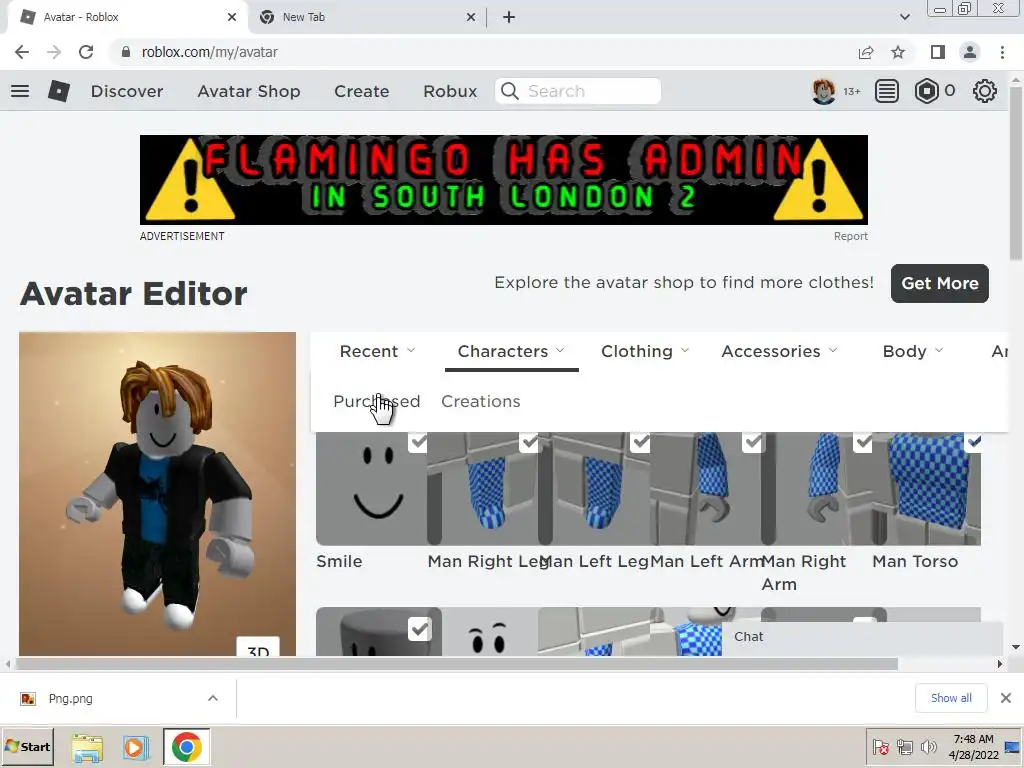Open Windows Explorer from taskbar

tap(88, 747)
